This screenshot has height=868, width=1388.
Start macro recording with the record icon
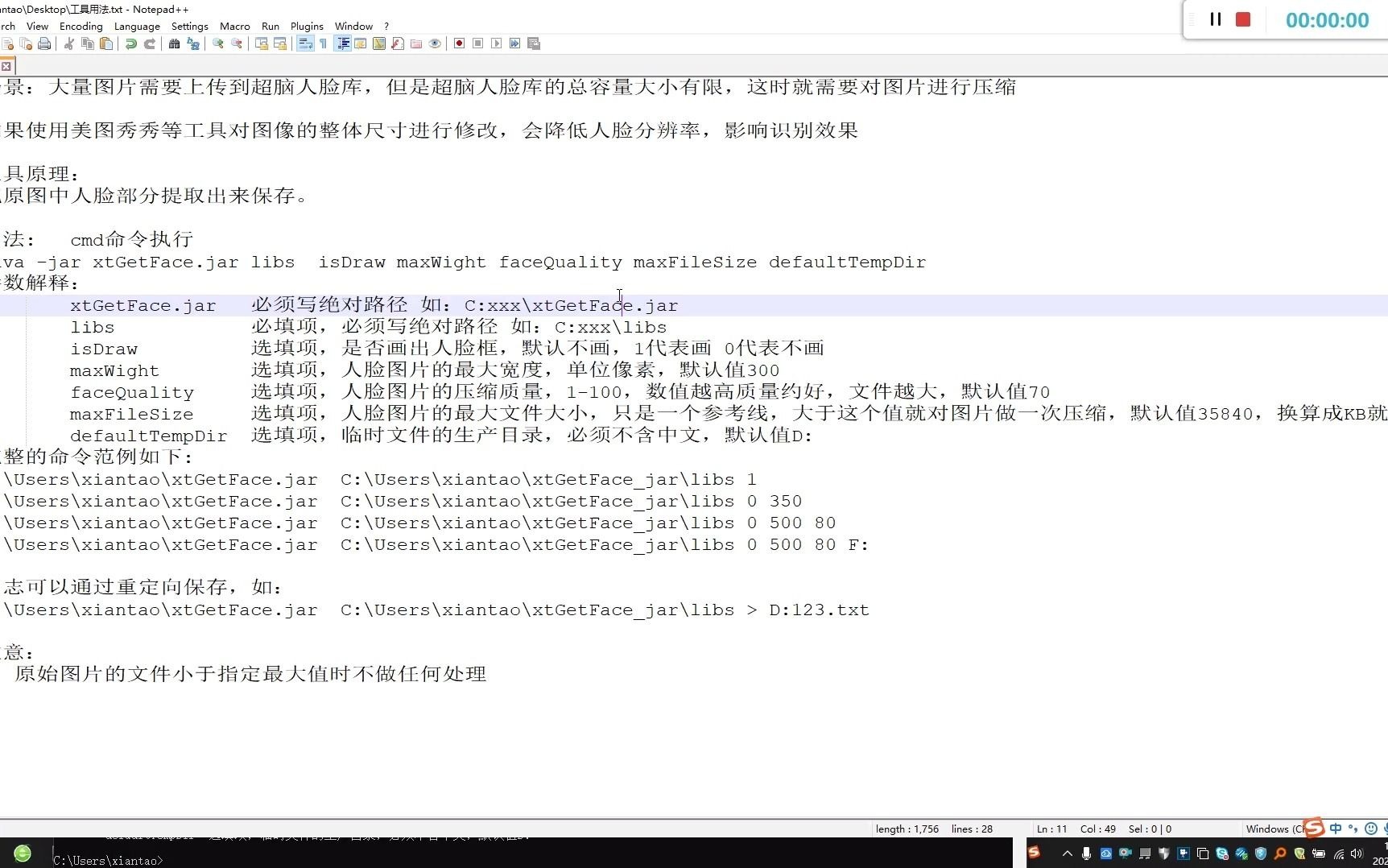[459, 43]
